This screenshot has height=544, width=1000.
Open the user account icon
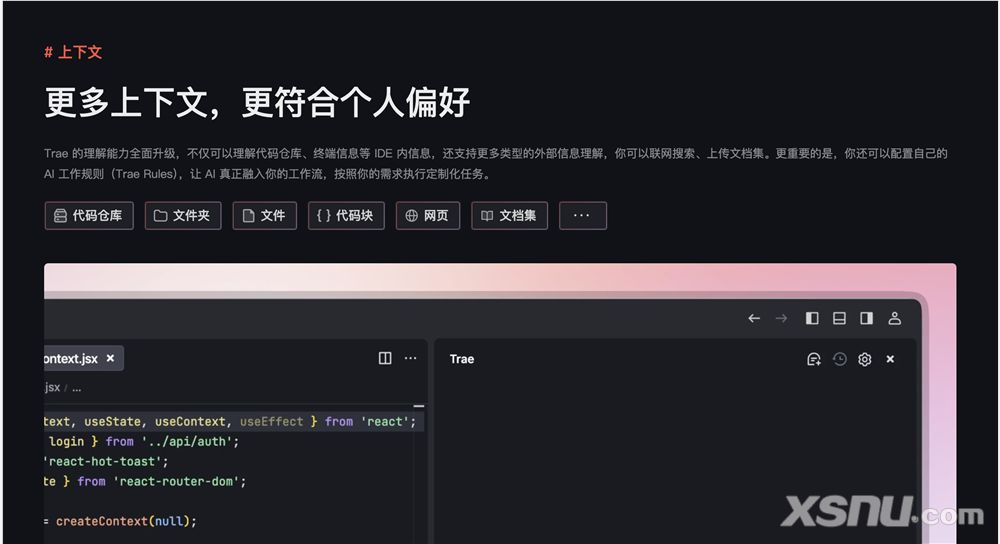894,318
